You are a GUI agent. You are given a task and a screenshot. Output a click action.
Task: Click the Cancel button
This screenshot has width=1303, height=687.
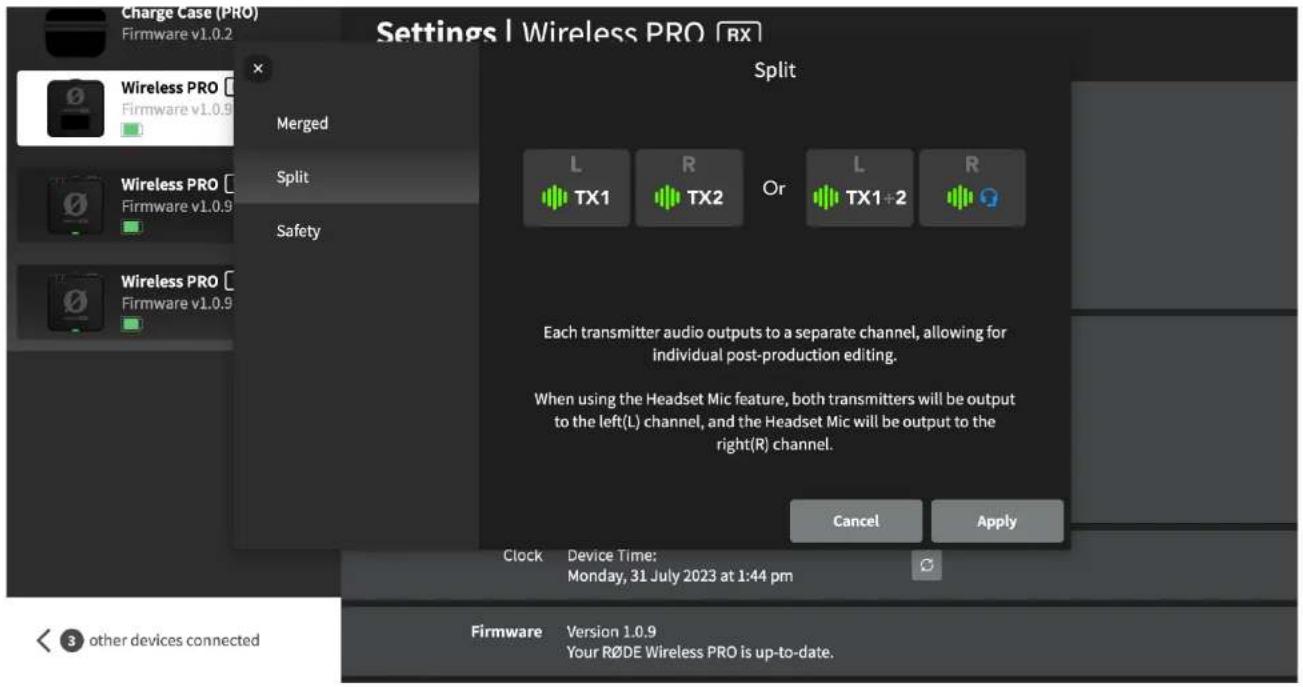click(x=856, y=521)
